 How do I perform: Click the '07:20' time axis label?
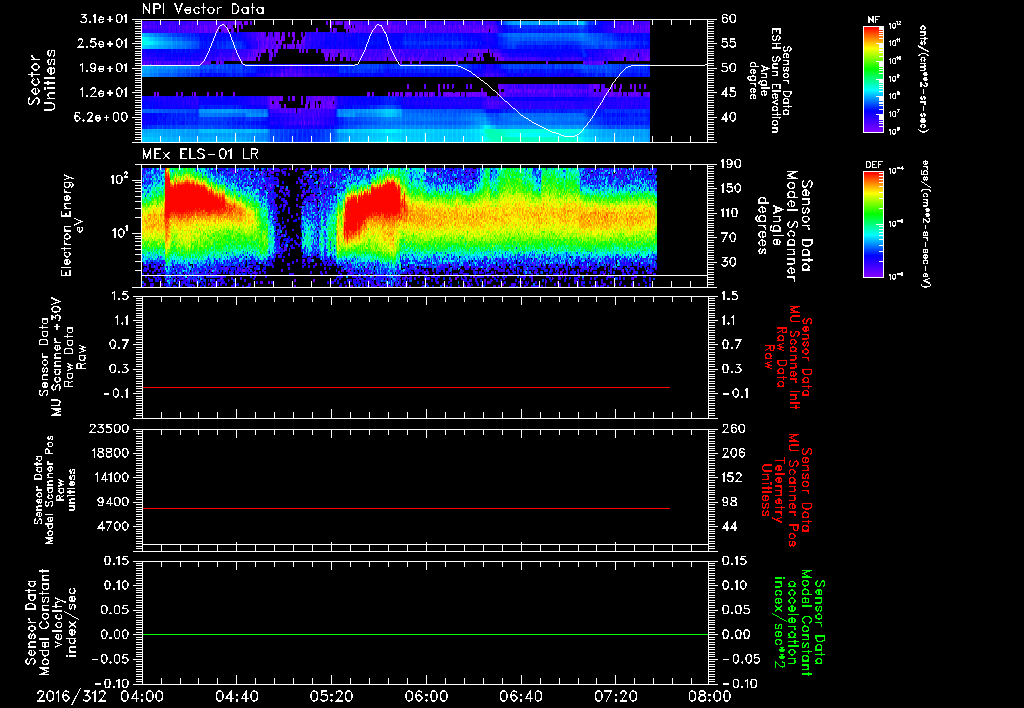(615, 696)
